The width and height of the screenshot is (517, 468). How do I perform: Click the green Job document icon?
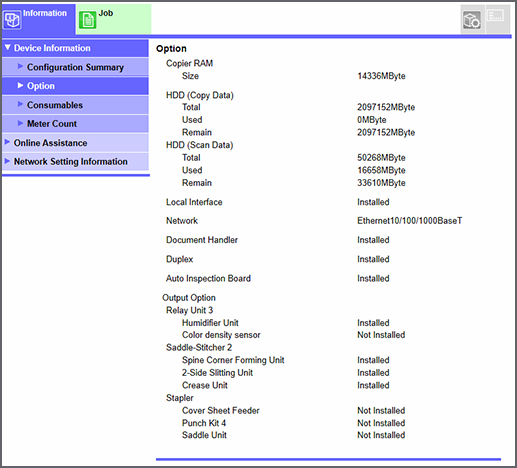tap(88, 20)
